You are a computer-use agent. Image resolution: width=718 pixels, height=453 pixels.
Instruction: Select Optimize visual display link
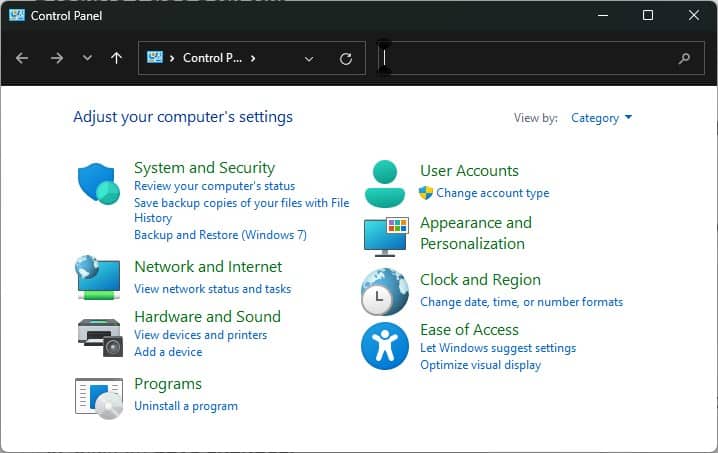480,365
